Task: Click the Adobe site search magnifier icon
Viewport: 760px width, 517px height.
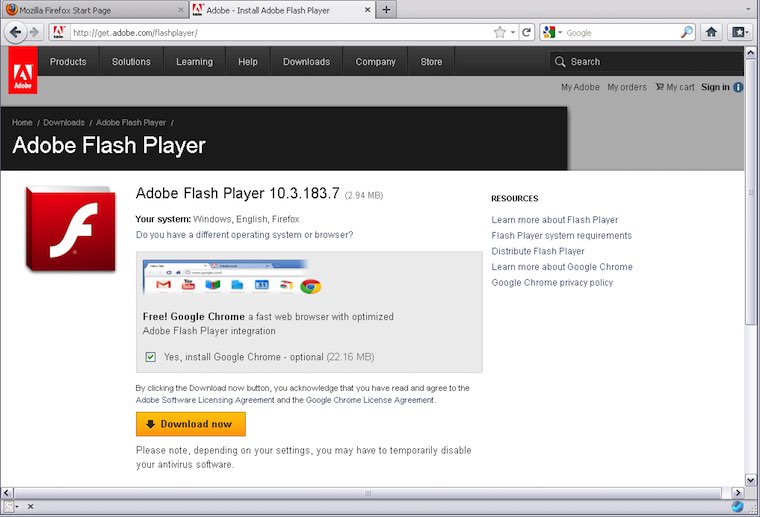Action: (560, 62)
